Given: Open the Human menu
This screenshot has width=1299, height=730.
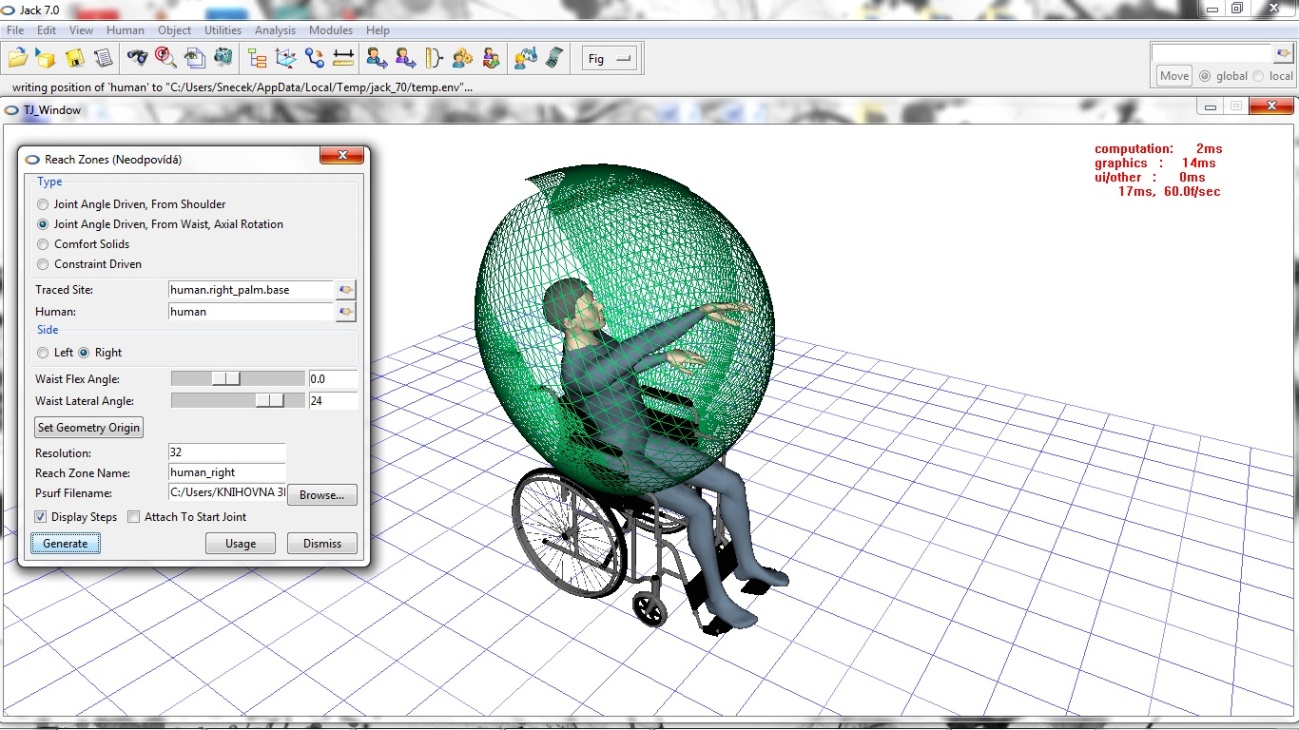Looking at the screenshot, I should coord(125,31).
